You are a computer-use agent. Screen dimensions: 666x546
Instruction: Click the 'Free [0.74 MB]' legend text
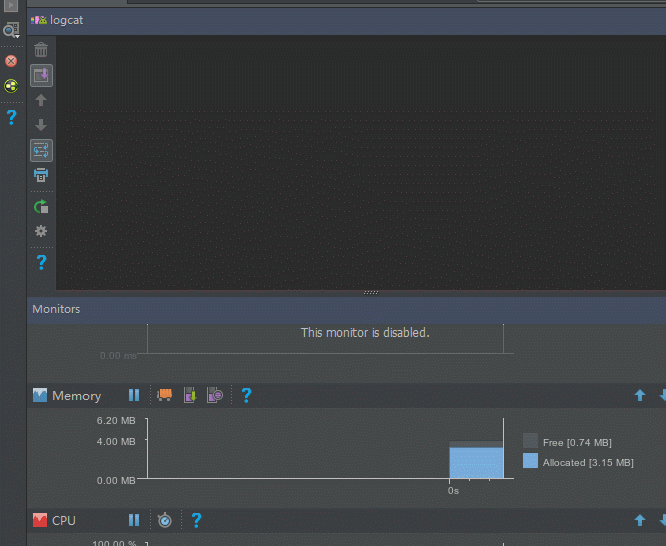coord(577,443)
